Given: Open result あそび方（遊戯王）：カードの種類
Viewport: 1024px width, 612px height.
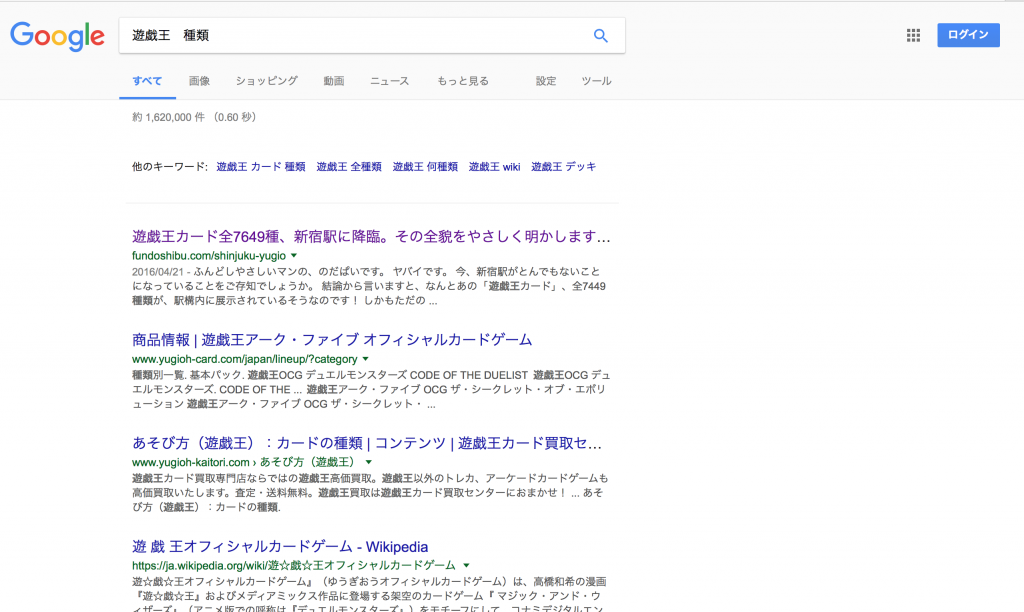Looking at the screenshot, I should (367, 443).
